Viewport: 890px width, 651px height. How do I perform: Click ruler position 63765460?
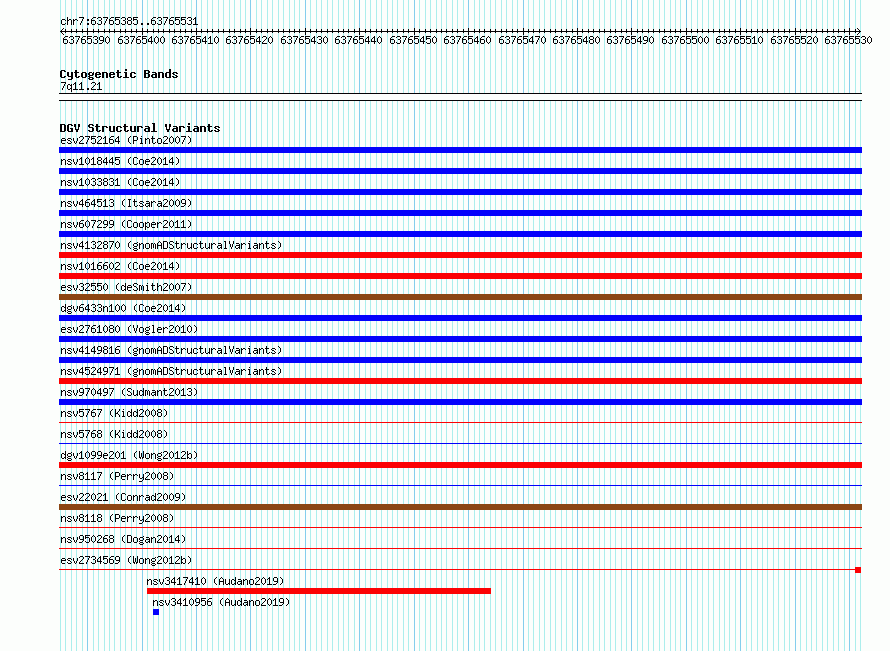pos(467,40)
